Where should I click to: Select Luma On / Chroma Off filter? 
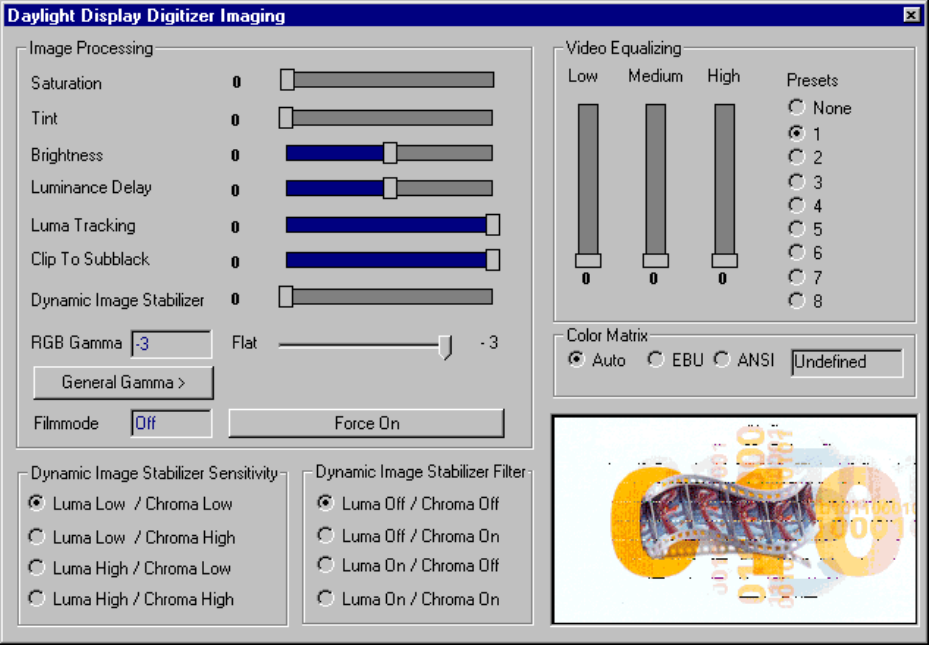[x=325, y=564]
